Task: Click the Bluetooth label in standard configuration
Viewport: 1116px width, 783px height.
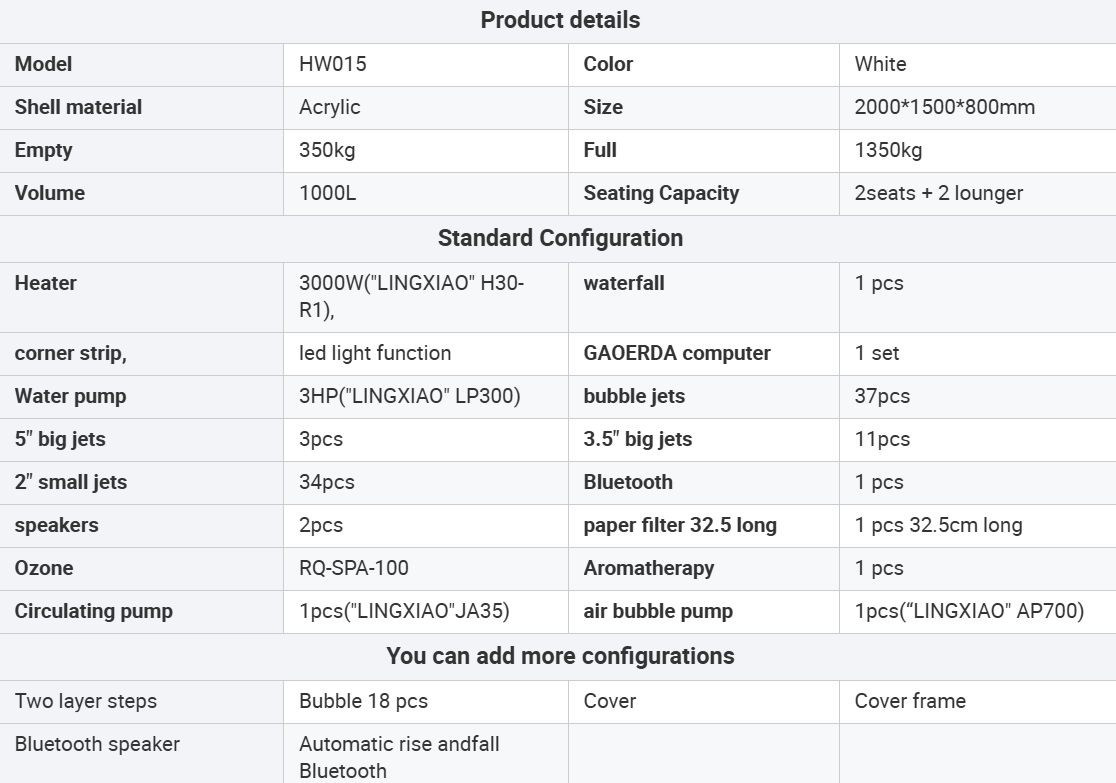Action: pyautogui.click(x=628, y=482)
